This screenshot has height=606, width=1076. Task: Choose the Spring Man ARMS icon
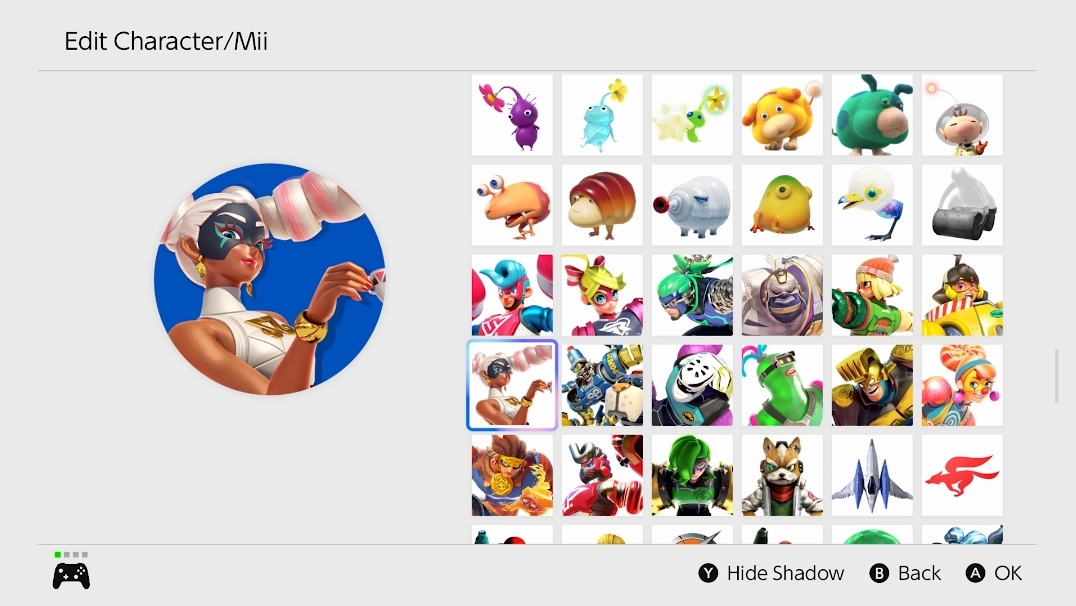pos(512,295)
